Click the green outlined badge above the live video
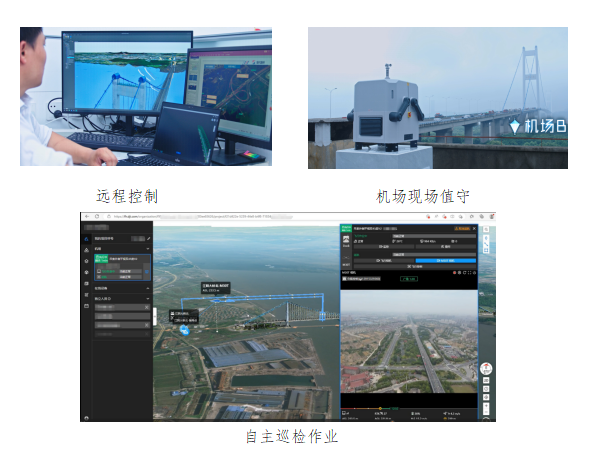Viewport: 589px width, 457px height. [x=409, y=279]
